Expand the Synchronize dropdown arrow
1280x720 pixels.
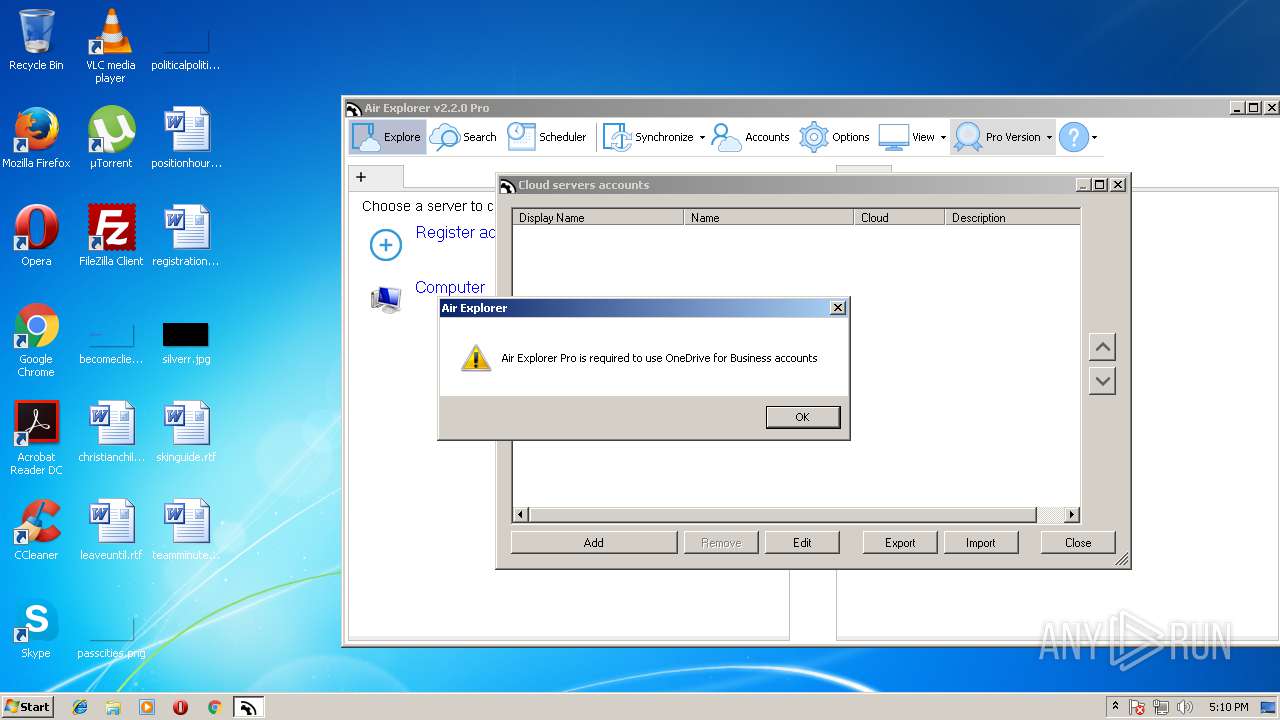click(702, 138)
